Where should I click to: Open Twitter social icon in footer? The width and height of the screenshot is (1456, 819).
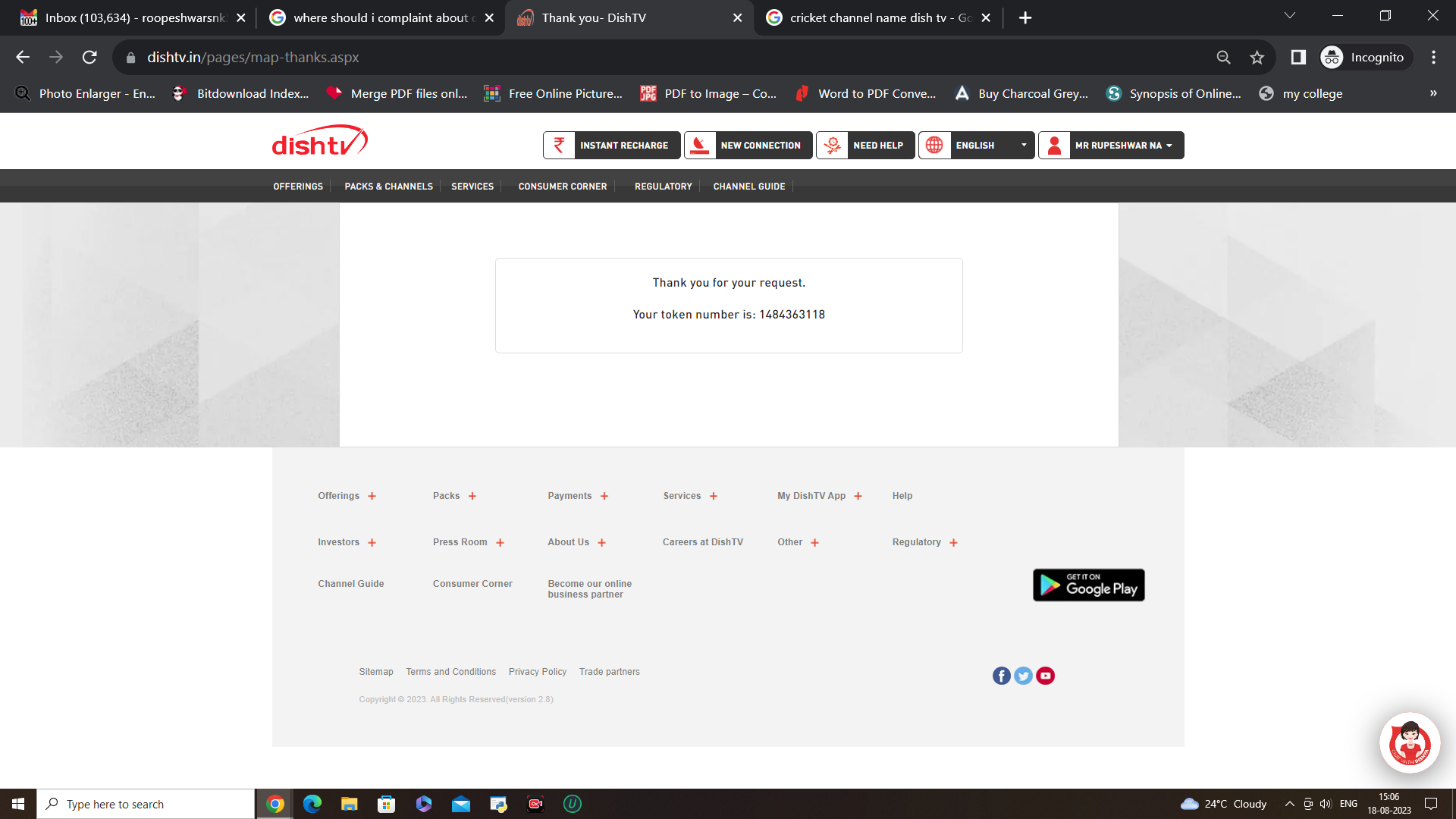click(x=1023, y=676)
